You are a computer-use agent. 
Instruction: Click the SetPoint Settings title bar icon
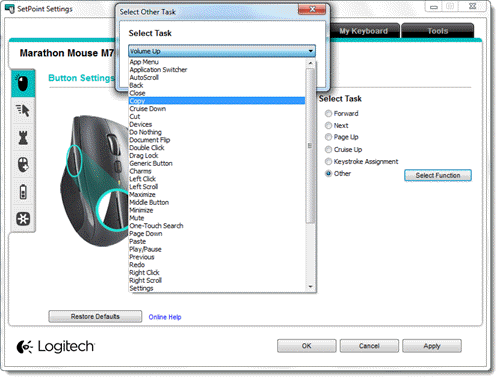(x=10, y=9)
